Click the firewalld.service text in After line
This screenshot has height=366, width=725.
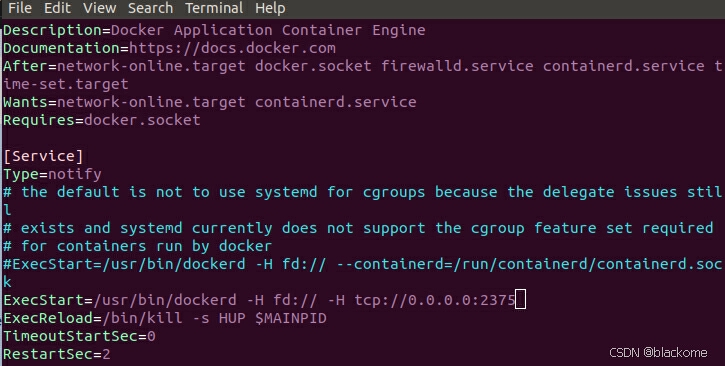[457, 66]
